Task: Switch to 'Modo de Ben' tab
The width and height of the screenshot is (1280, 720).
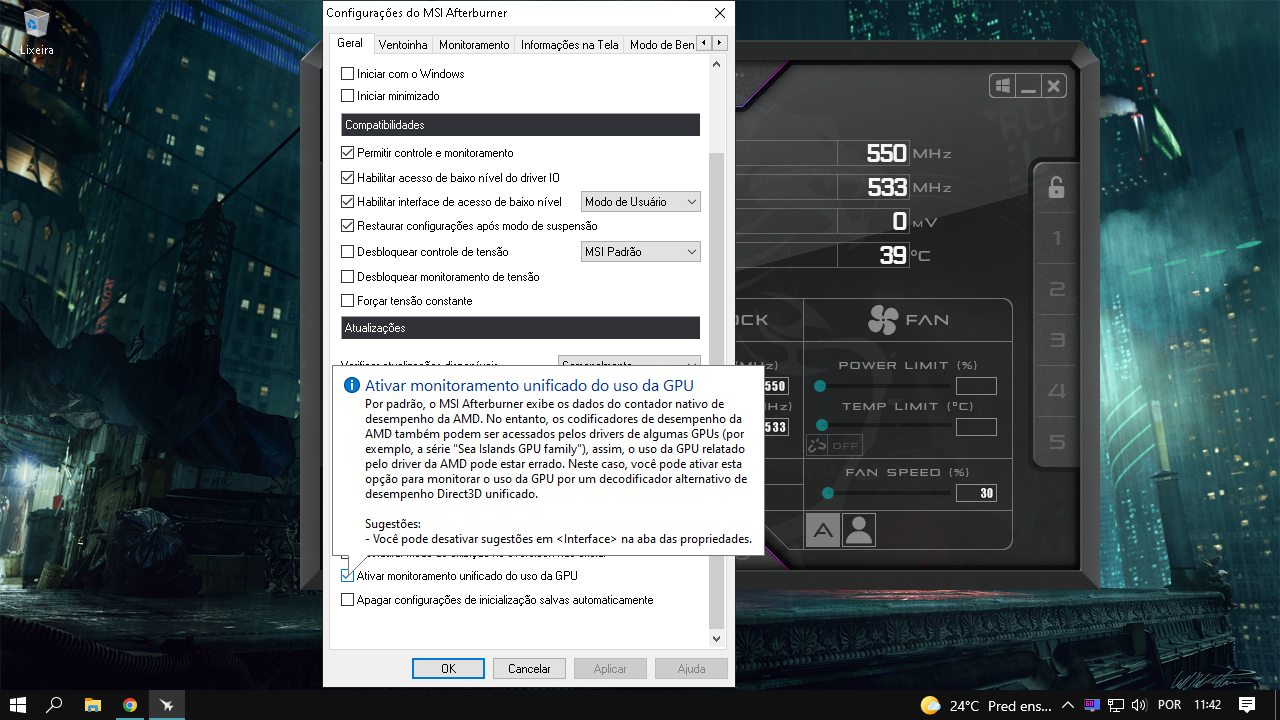Action: point(660,45)
